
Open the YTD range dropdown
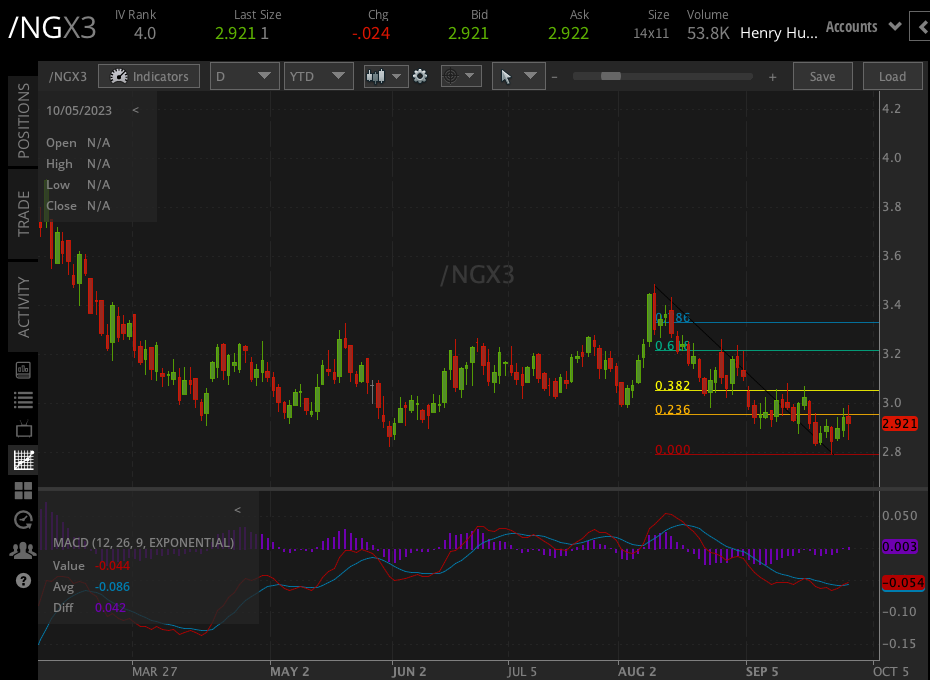[x=318, y=76]
